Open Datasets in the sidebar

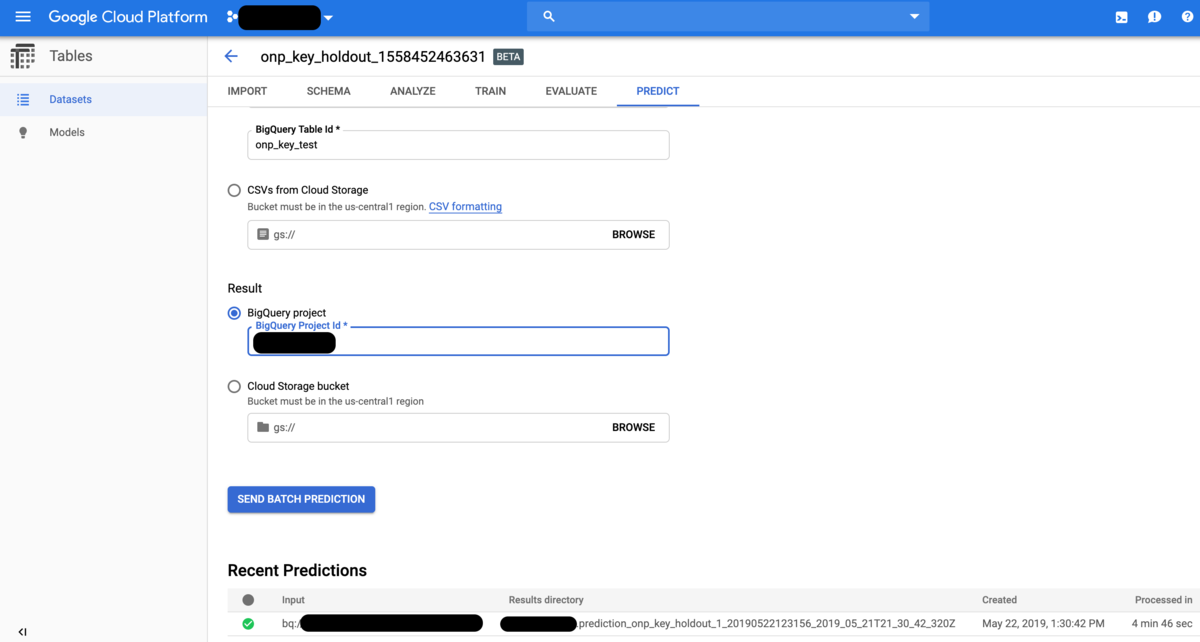point(70,100)
